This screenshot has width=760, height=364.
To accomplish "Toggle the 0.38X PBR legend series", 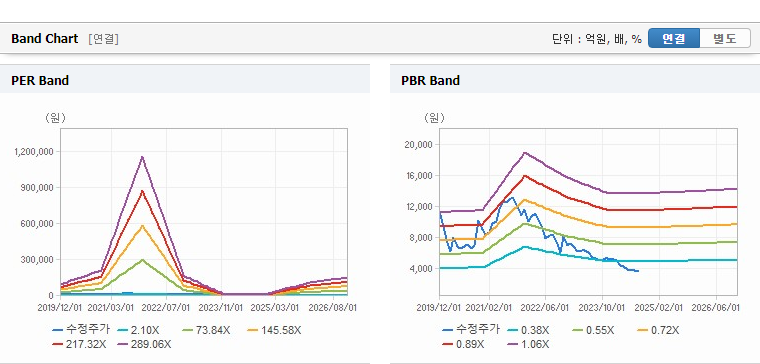I will [x=528, y=330].
